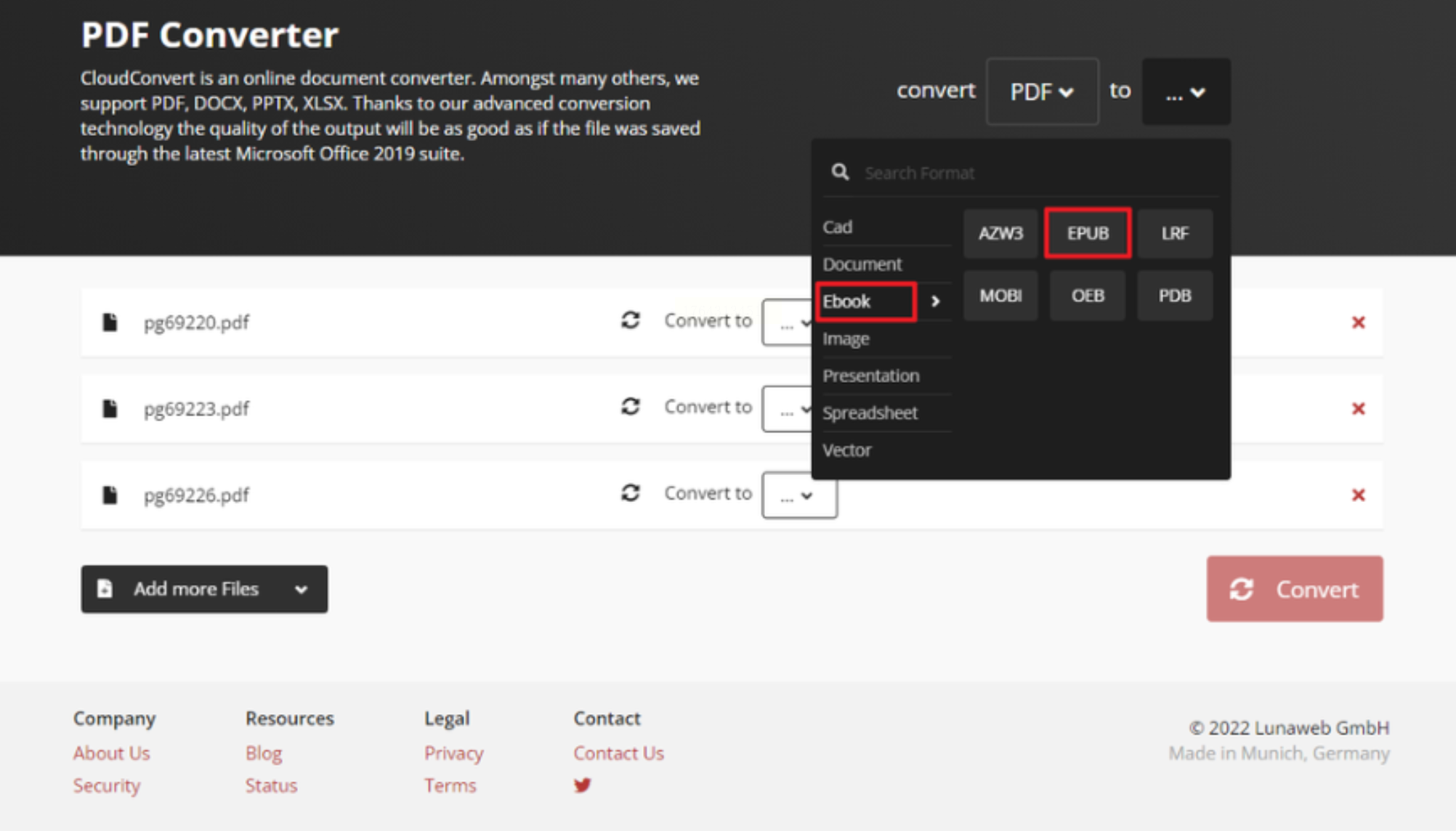Click the Twitter bird icon in footer
Viewport: 1456px width, 831px height.
point(582,785)
